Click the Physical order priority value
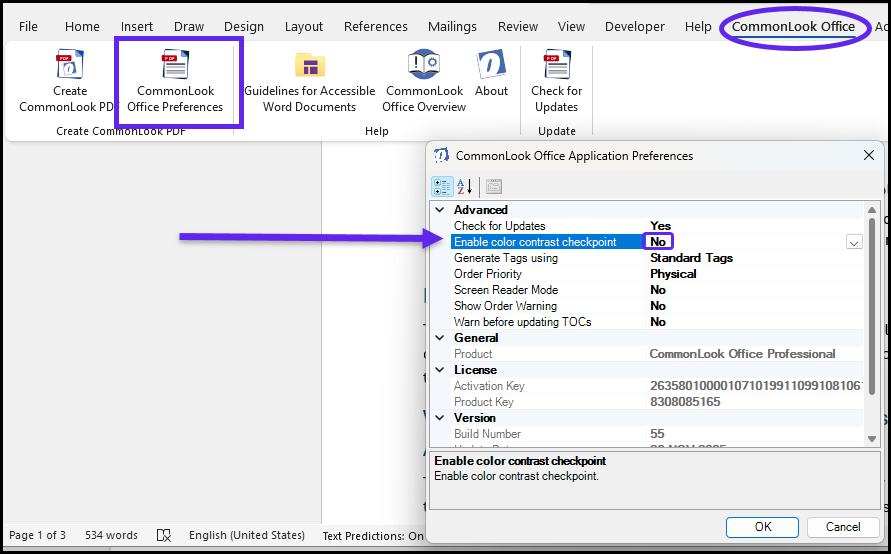The image size is (891, 554). (673, 274)
